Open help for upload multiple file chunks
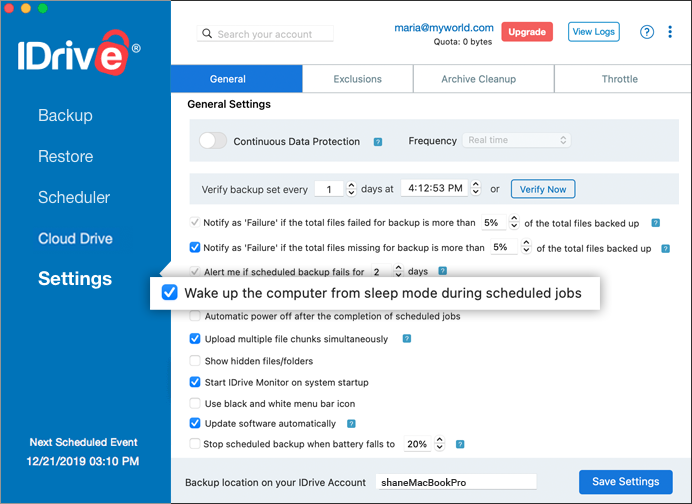Viewport: 692px width, 504px height. (407, 339)
